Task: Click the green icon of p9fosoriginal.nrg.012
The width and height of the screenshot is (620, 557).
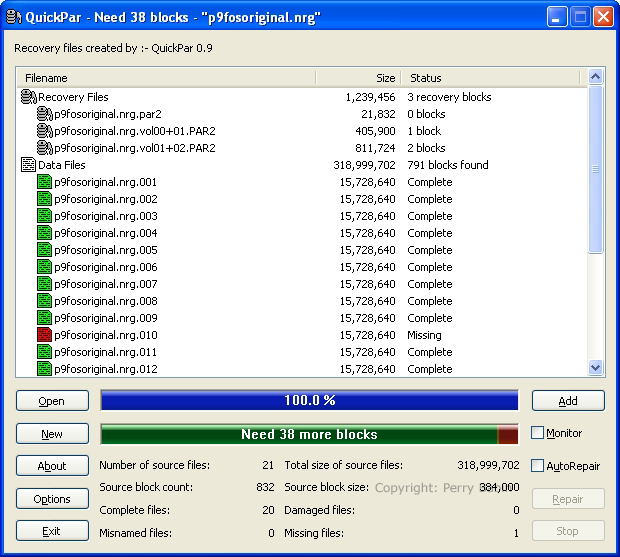Action: point(44,369)
